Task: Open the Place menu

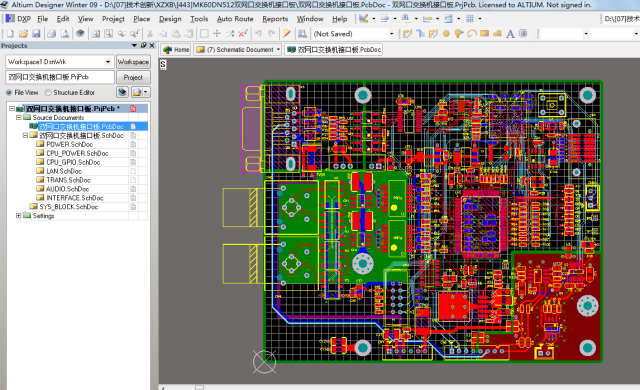Action: 142,19
